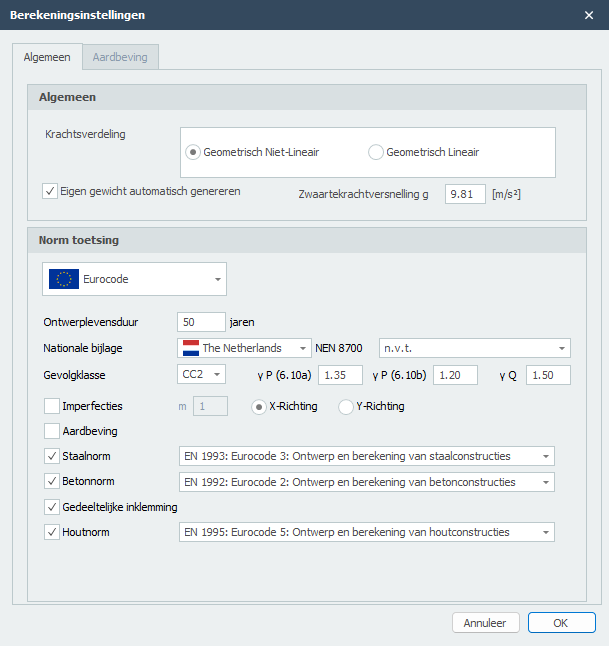This screenshot has width=609, height=646.
Task: Switch to the Aardbeving tab
Action: coord(119,58)
